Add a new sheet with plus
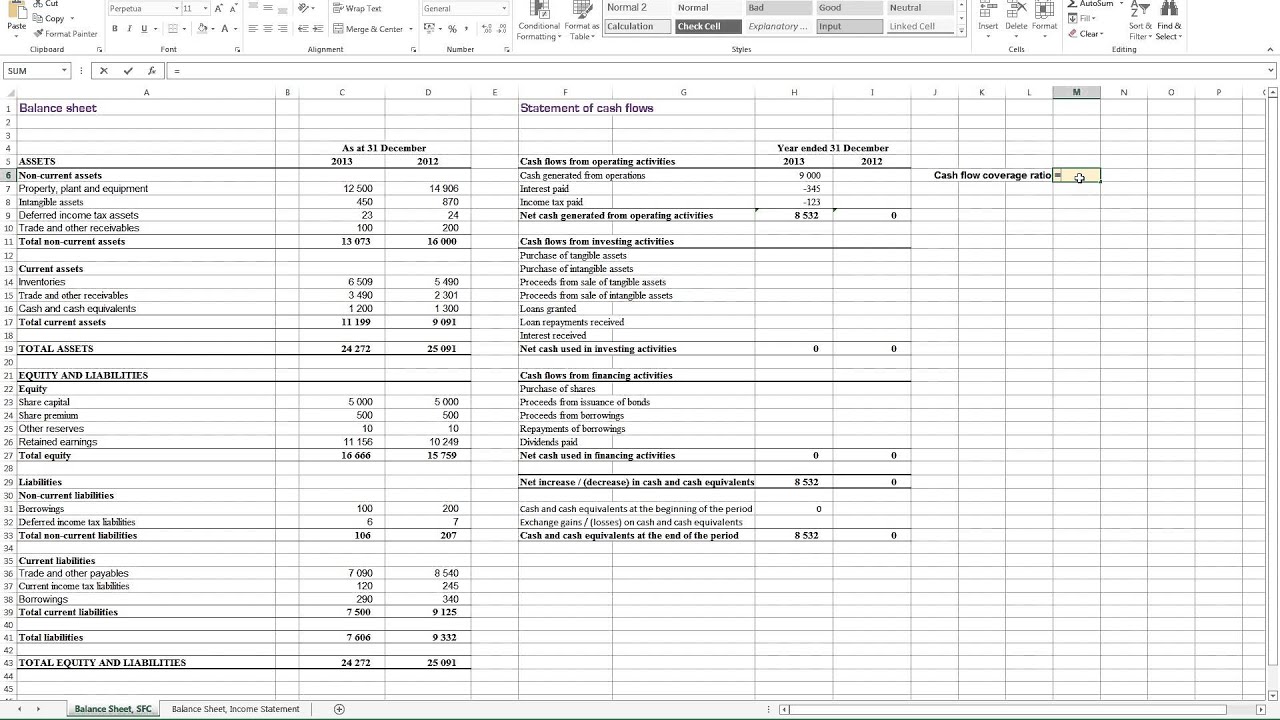1280x720 pixels. point(339,709)
